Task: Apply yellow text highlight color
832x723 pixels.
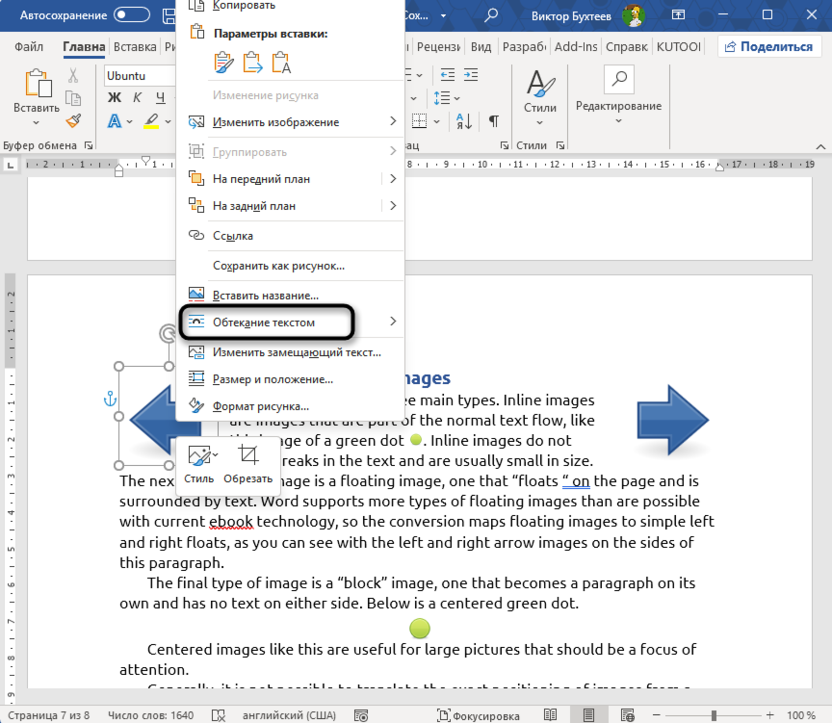Action: pyautogui.click(x=152, y=121)
